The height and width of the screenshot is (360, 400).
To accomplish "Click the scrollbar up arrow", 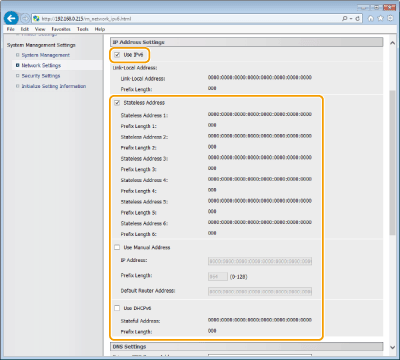I will pyautogui.click(x=392, y=44).
